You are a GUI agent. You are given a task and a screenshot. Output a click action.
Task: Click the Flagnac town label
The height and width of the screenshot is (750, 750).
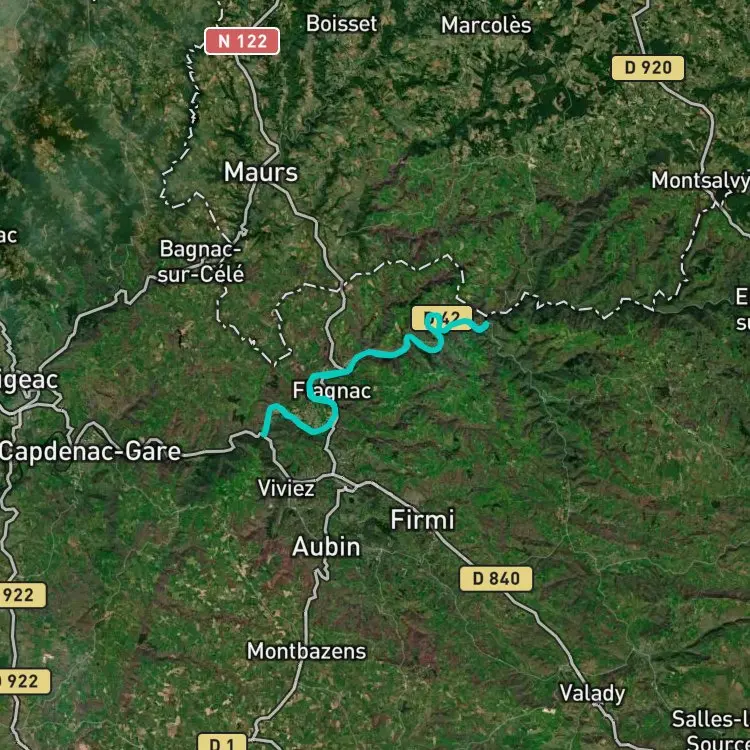click(332, 391)
